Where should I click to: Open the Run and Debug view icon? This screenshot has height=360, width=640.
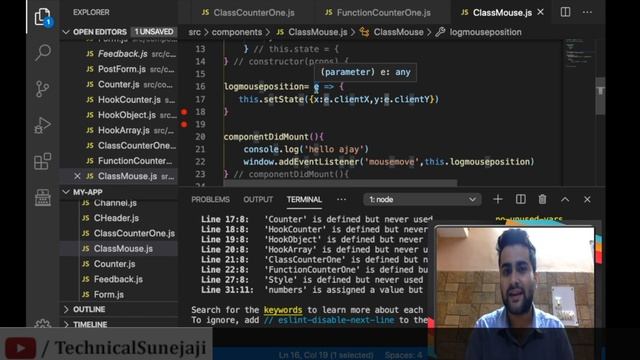42,125
